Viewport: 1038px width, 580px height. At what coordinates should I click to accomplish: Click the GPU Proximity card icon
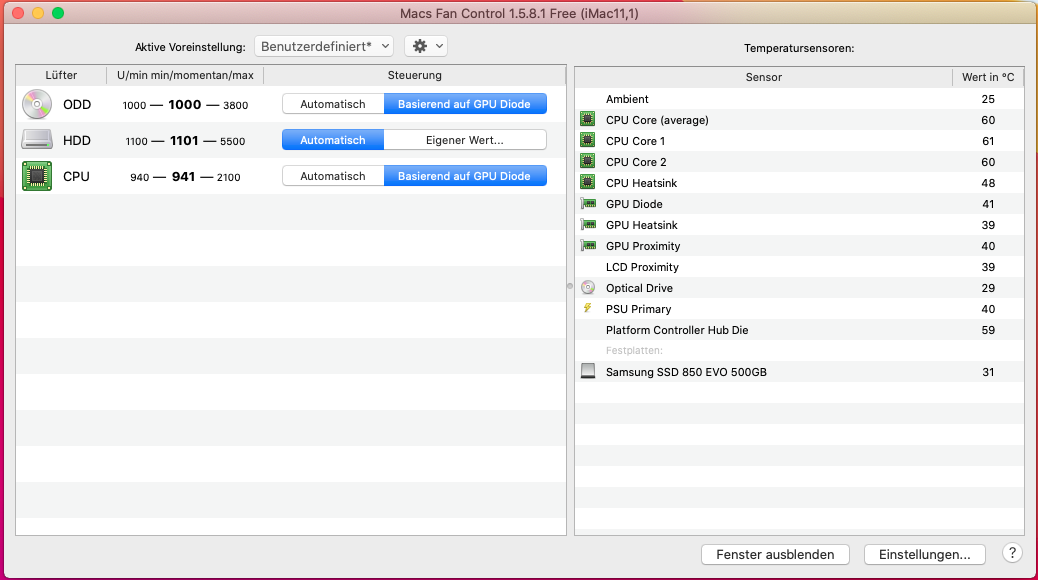coord(588,246)
